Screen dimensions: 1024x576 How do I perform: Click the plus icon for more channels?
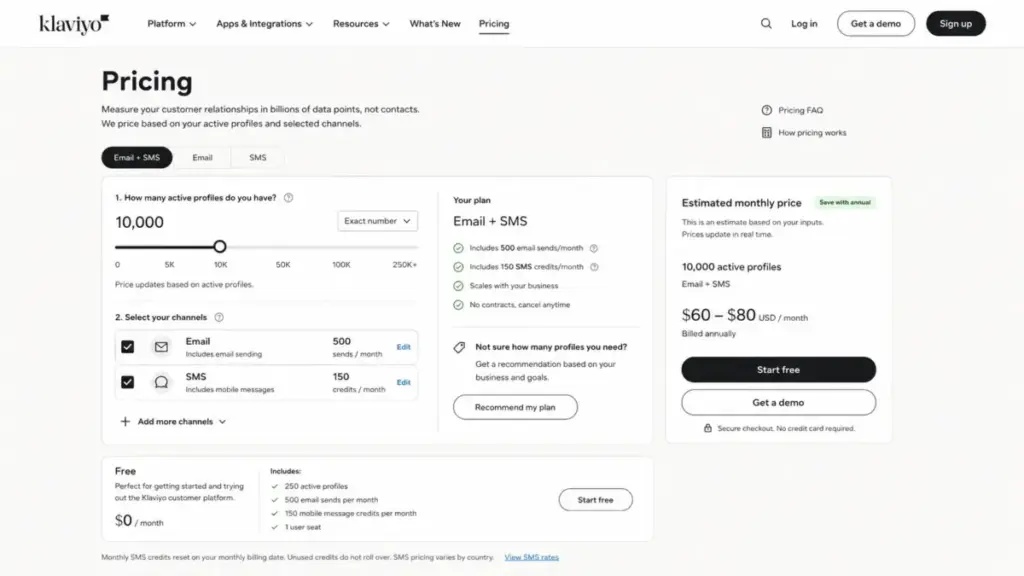(x=125, y=422)
